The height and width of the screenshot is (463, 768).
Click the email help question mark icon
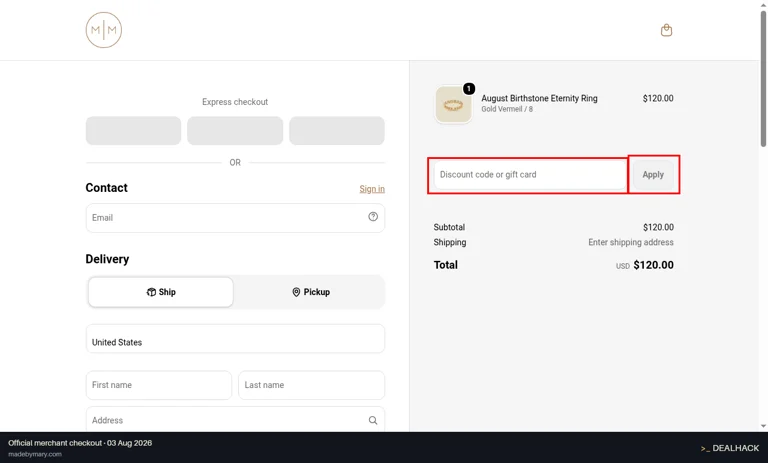pyautogui.click(x=373, y=217)
